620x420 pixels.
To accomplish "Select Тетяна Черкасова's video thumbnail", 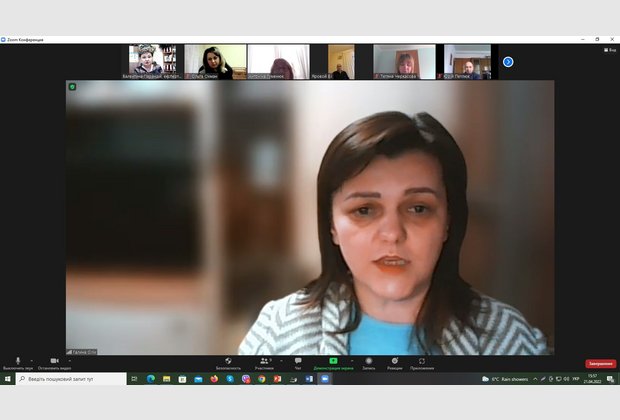I will (x=404, y=61).
